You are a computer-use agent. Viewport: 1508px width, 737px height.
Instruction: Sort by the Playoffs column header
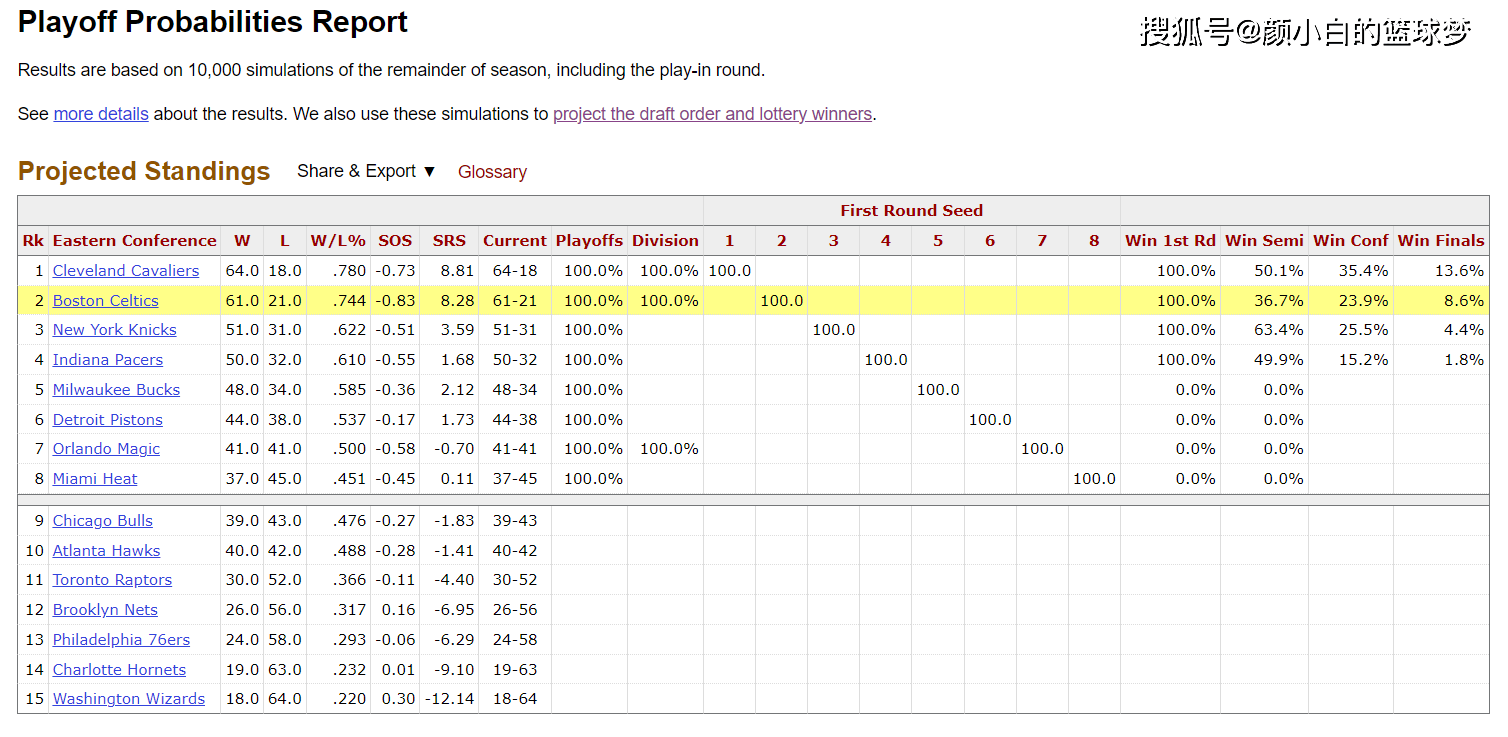pyautogui.click(x=589, y=240)
